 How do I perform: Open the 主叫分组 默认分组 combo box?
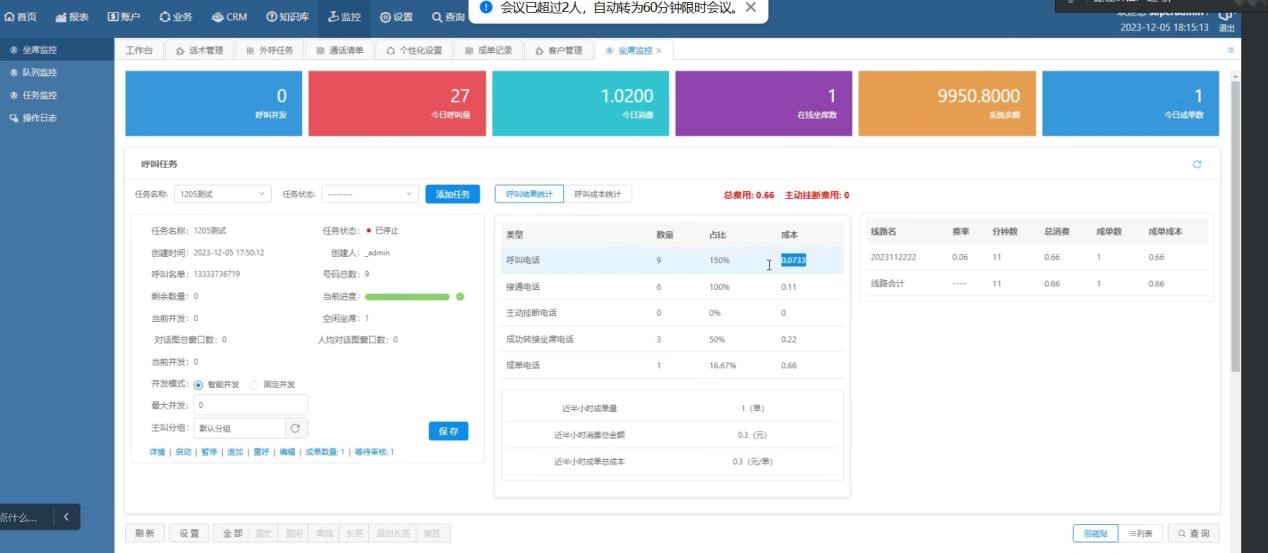pyautogui.click(x=238, y=429)
